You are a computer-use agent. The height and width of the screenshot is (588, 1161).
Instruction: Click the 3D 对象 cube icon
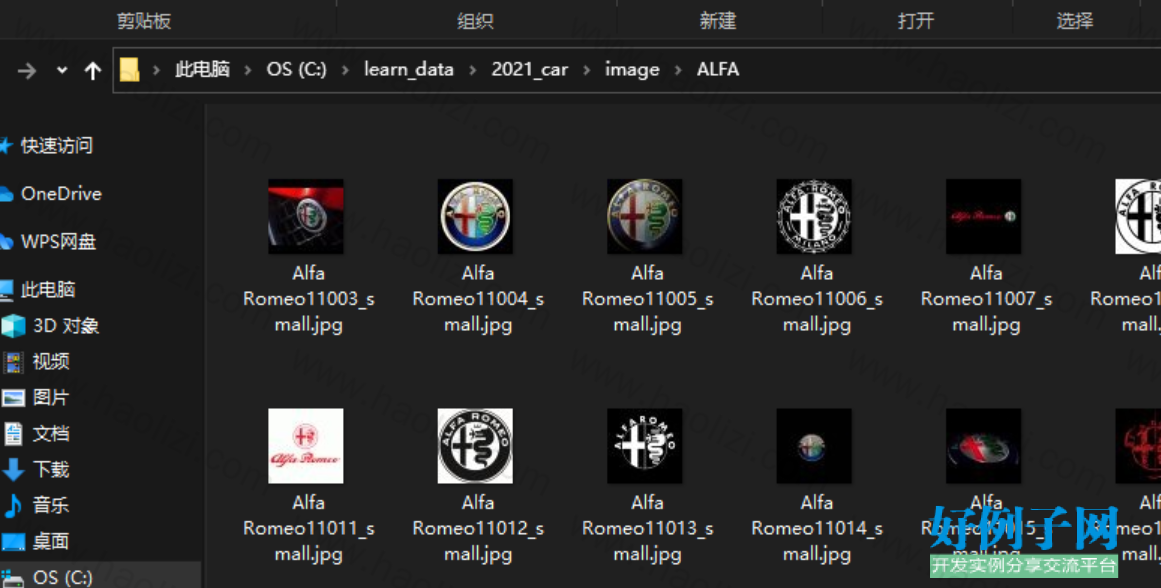(13, 326)
